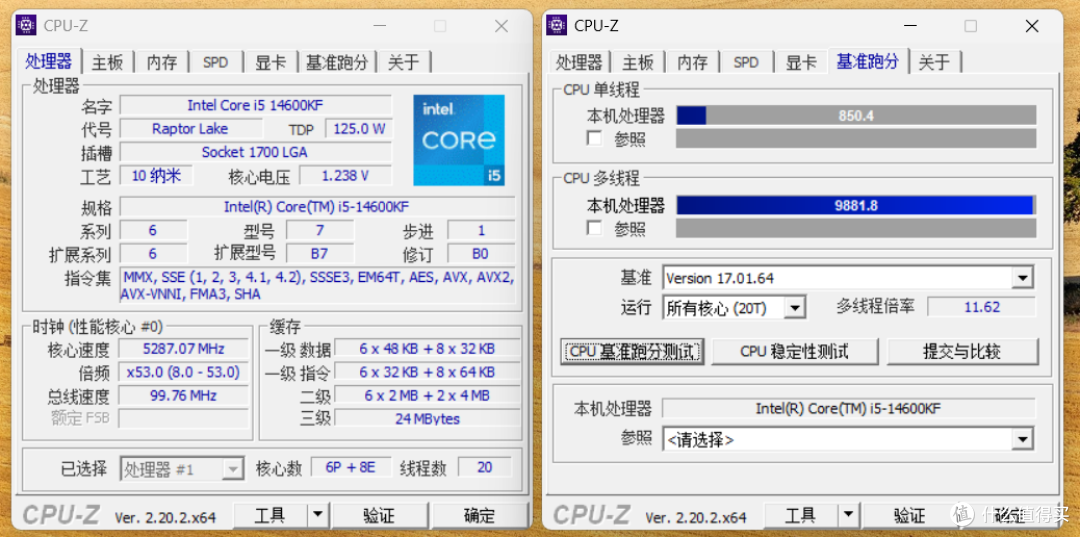This screenshot has height=537, width=1080.
Task: Open 显卡 tab in right window
Action: [x=801, y=62]
